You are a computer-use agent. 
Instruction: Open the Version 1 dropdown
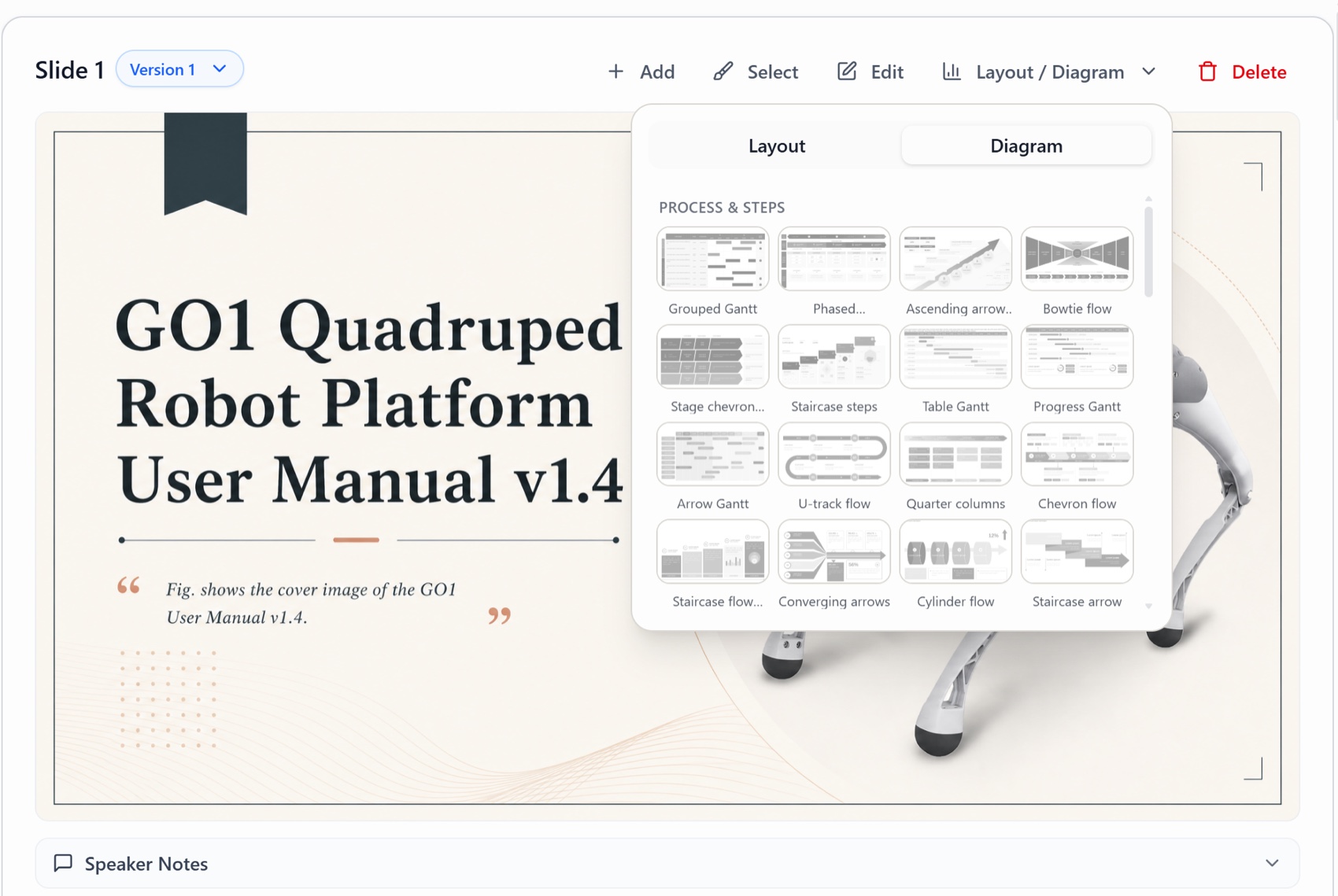[x=179, y=69]
